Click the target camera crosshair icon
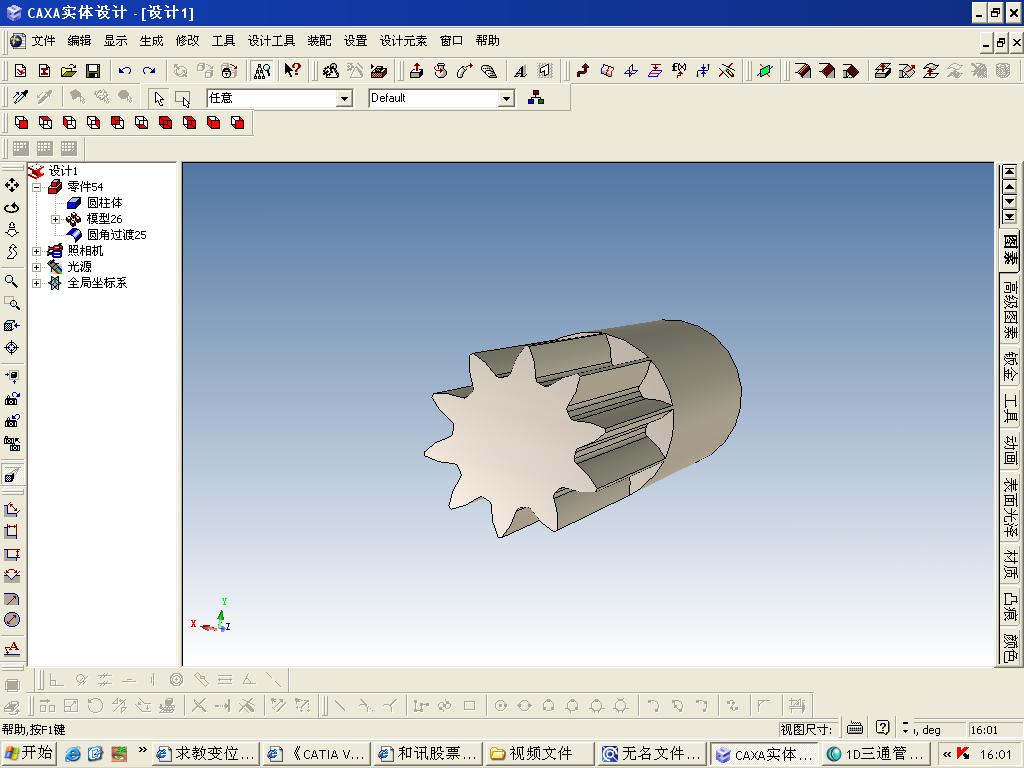The height and width of the screenshot is (768, 1024). [x=12, y=348]
